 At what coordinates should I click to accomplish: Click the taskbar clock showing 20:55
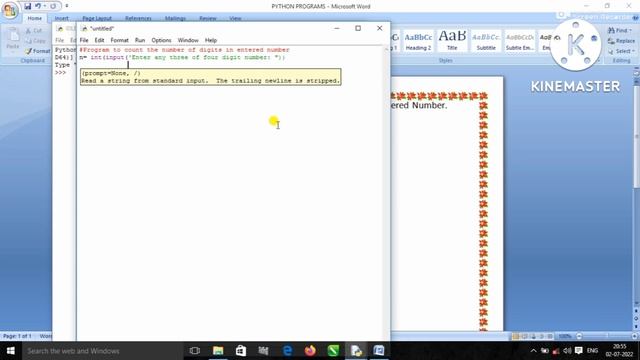click(x=619, y=351)
